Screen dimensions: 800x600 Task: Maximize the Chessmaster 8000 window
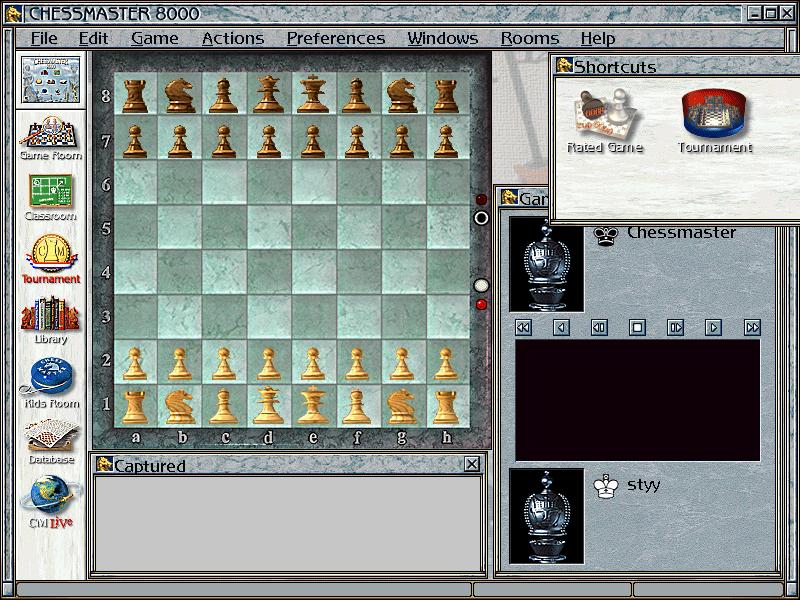pos(770,13)
